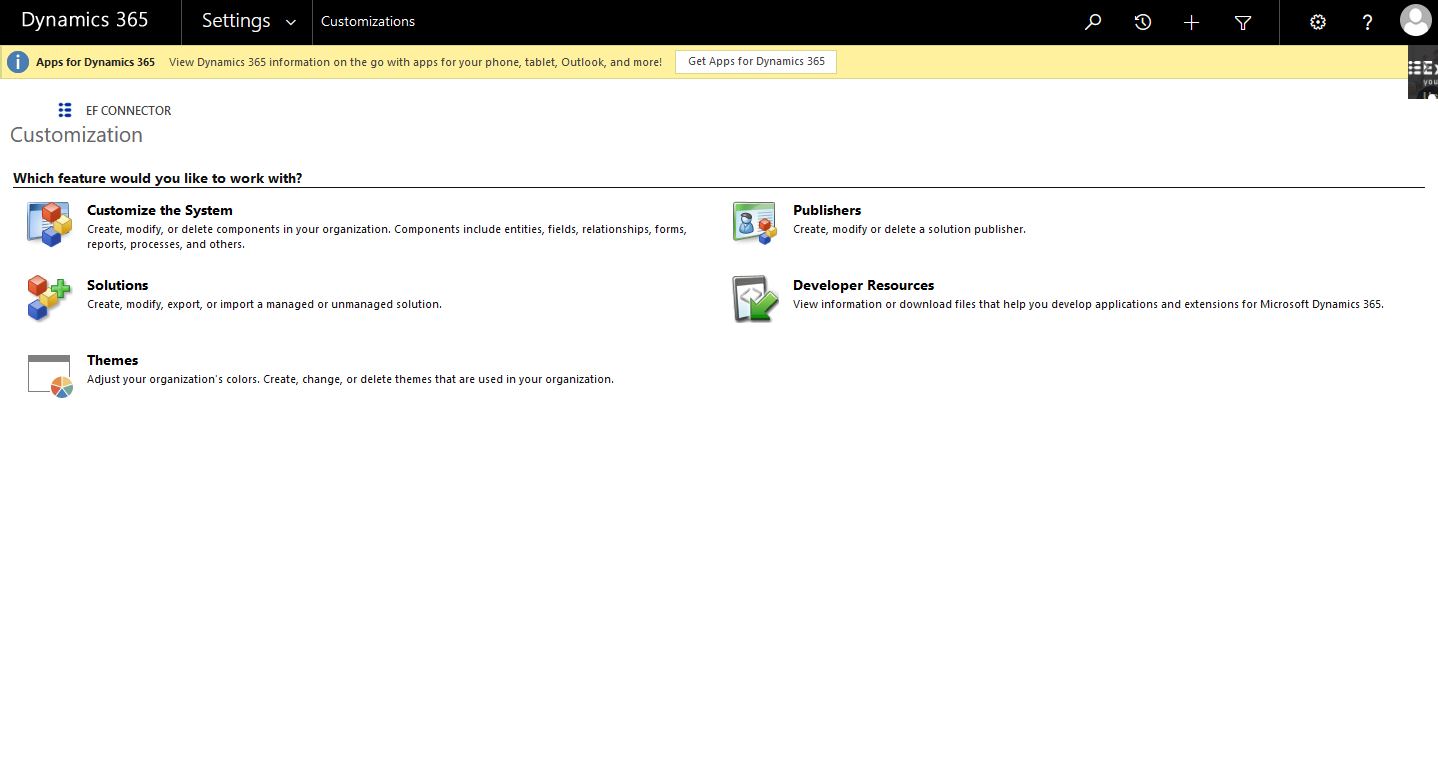1438x760 pixels.
Task: Open the Publishers link
Action: pos(827,210)
